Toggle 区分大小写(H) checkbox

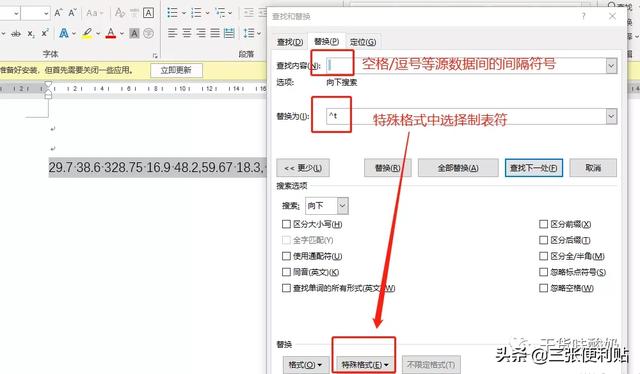(286, 224)
